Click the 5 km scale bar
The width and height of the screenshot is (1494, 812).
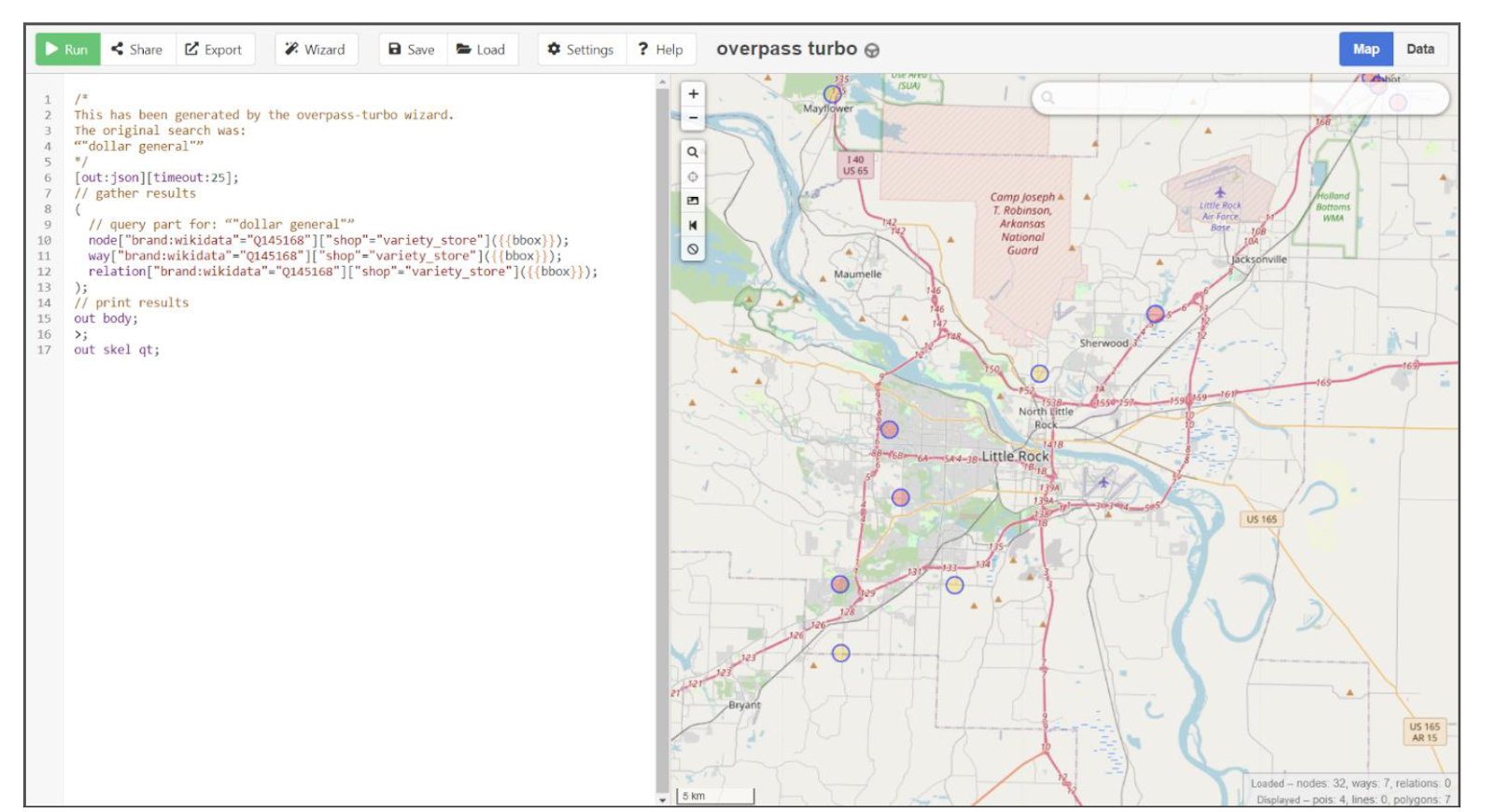715,796
